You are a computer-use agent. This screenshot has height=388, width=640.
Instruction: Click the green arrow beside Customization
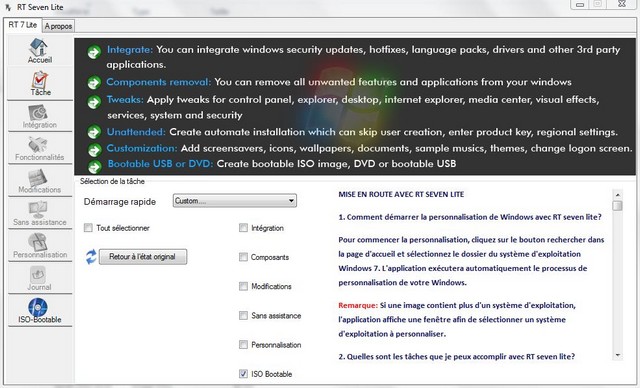[x=94, y=149]
